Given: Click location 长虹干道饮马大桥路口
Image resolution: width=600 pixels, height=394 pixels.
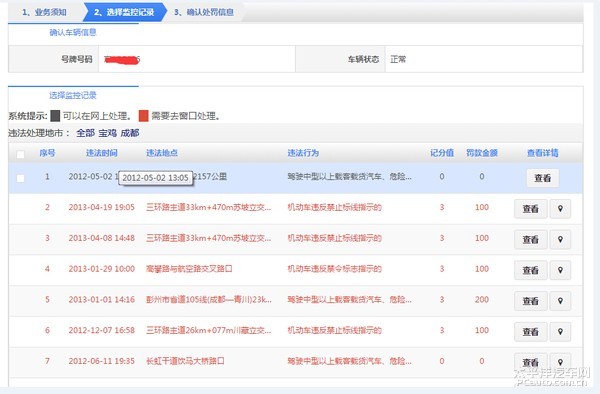Looking at the screenshot, I should click(185, 361).
